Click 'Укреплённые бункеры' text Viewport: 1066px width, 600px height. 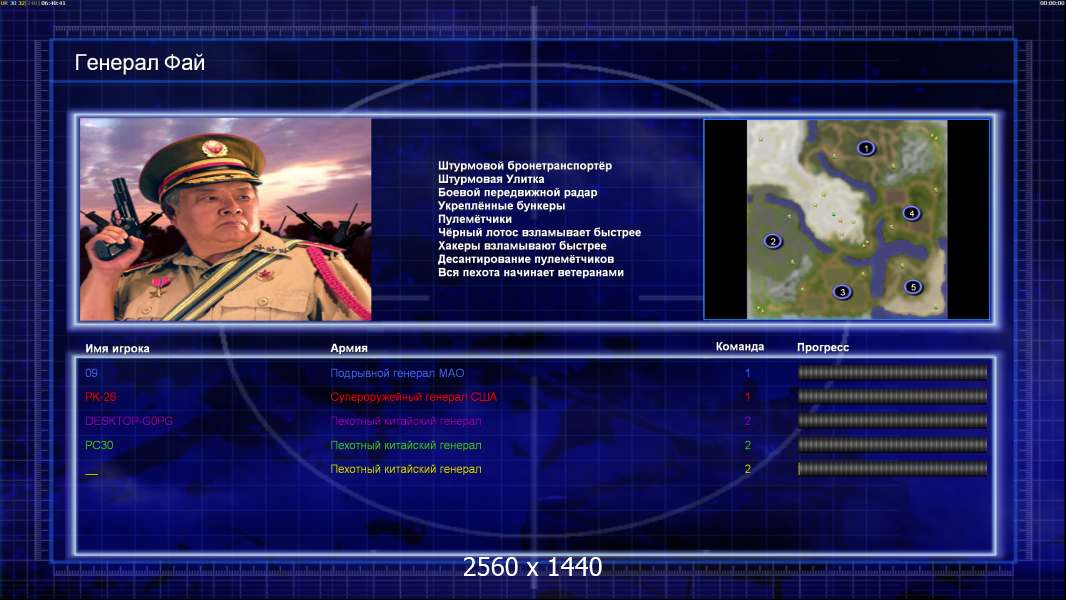(501, 206)
